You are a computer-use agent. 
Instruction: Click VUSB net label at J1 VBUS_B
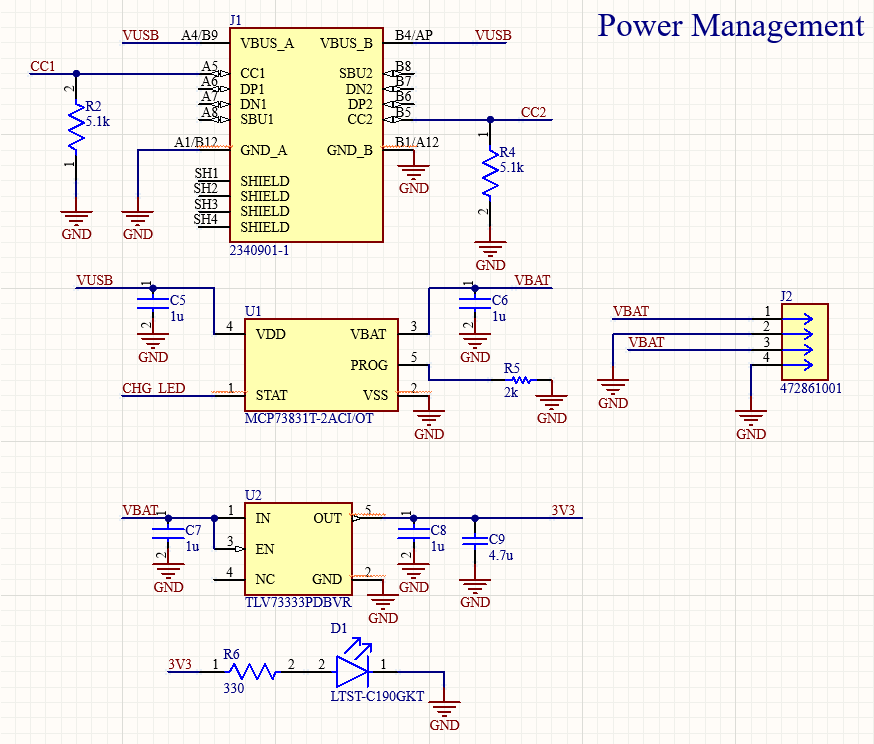(x=493, y=35)
